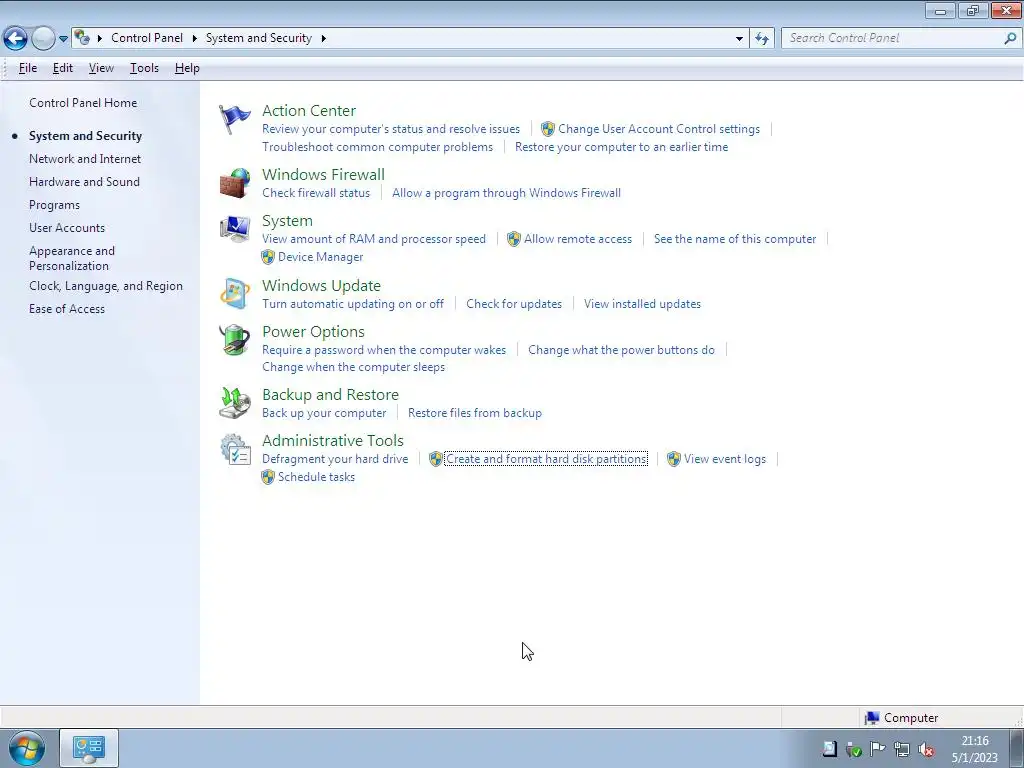
Task: Click the Control Panel taskbar button
Action: click(x=89, y=748)
